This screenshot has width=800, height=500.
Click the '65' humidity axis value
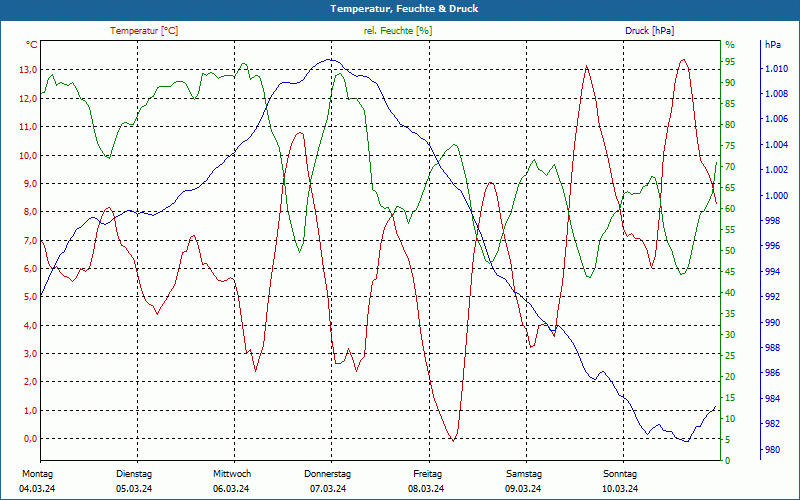[x=730, y=188]
